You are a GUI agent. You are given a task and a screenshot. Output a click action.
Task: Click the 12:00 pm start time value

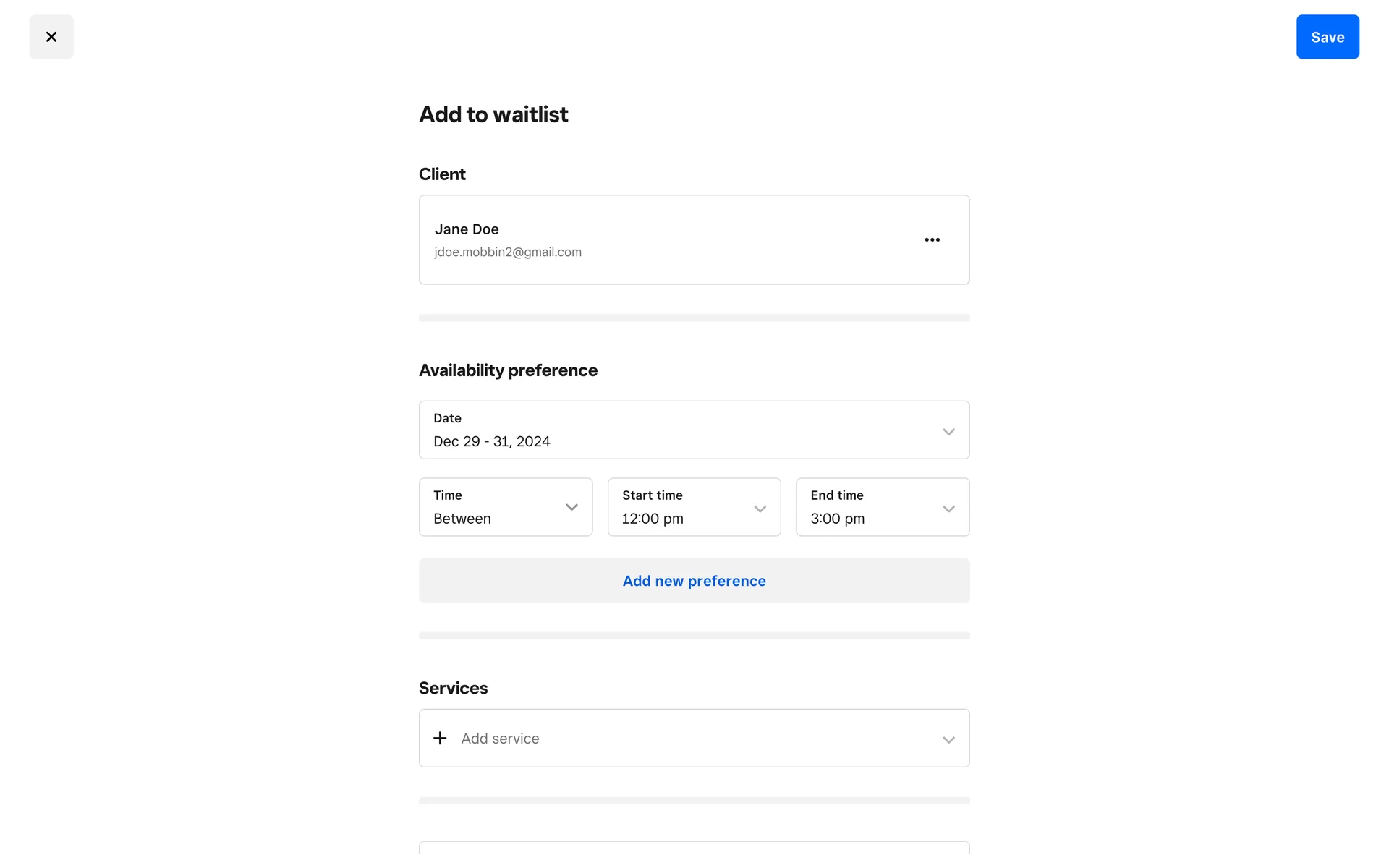coord(653,519)
